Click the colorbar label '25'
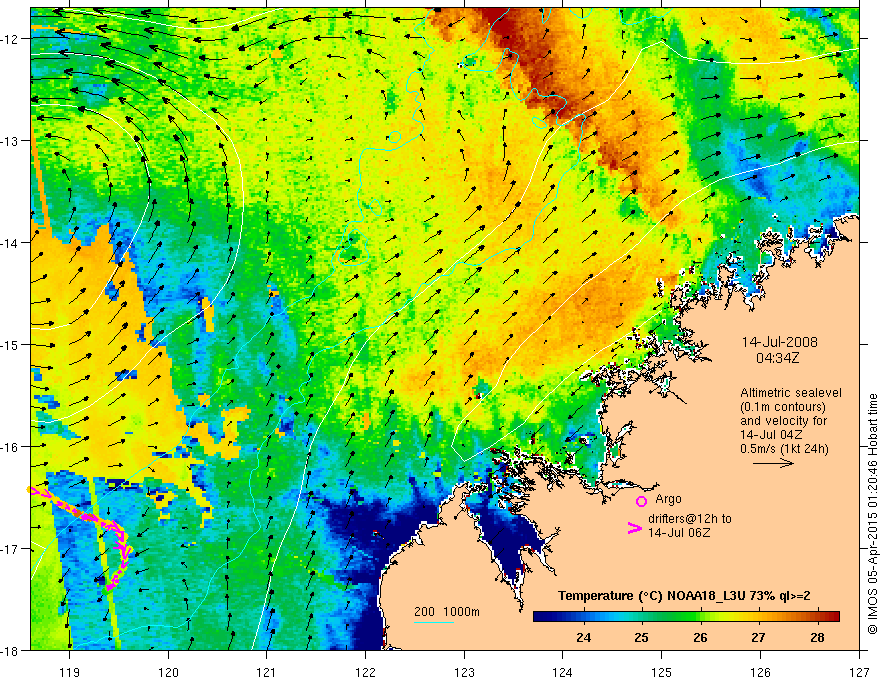The height and width of the screenshot is (680, 880). click(x=641, y=637)
